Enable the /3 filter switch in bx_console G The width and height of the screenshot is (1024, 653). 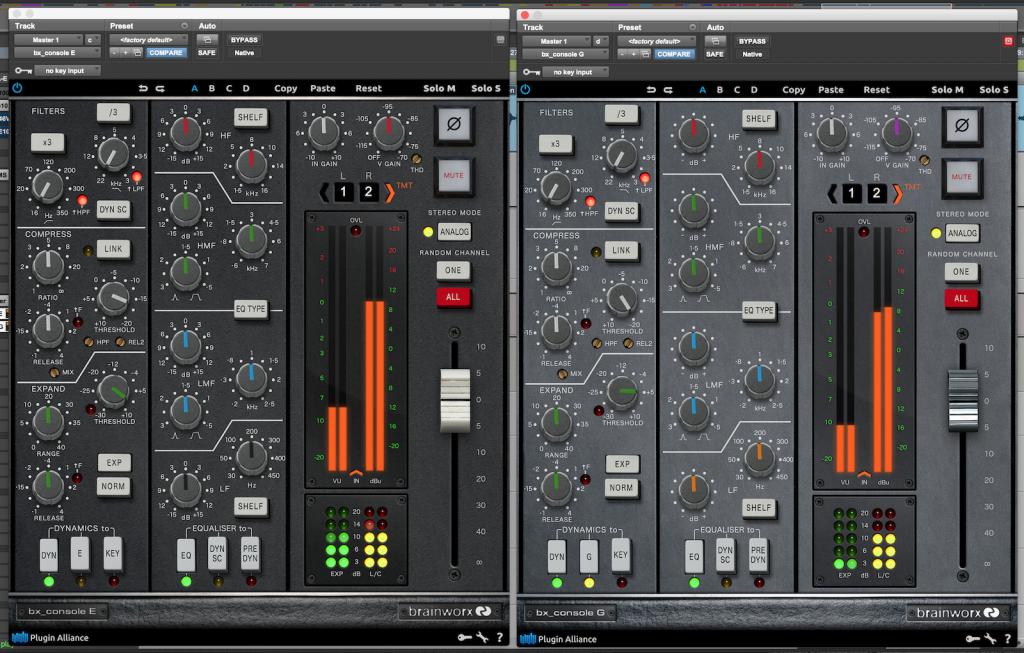621,114
